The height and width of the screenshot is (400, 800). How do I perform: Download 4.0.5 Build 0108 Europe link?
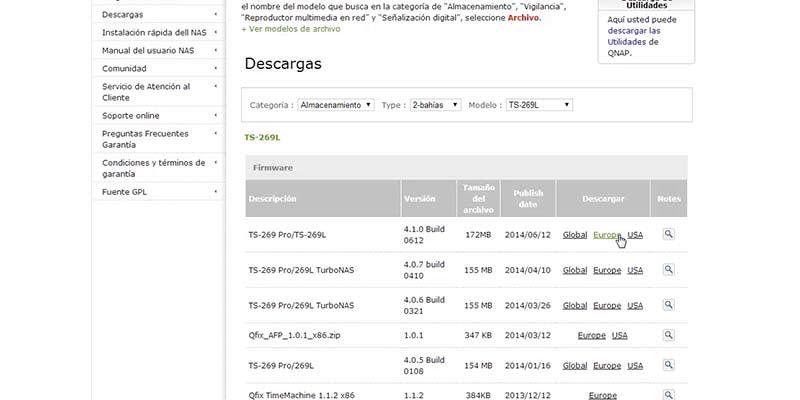pos(607,366)
